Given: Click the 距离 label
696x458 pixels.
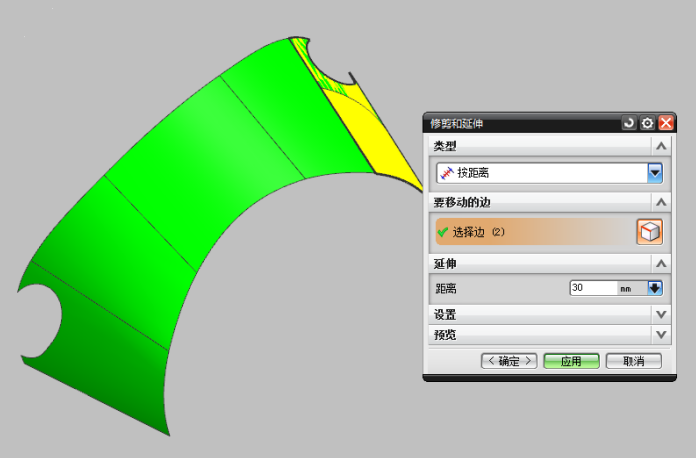Looking at the screenshot, I should click(446, 288).
